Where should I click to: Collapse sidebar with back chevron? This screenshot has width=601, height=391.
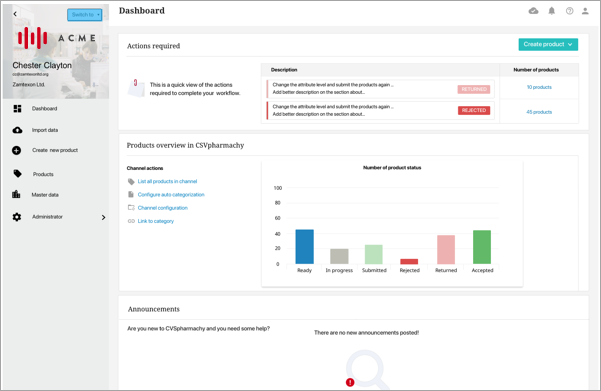click(15, 14)
